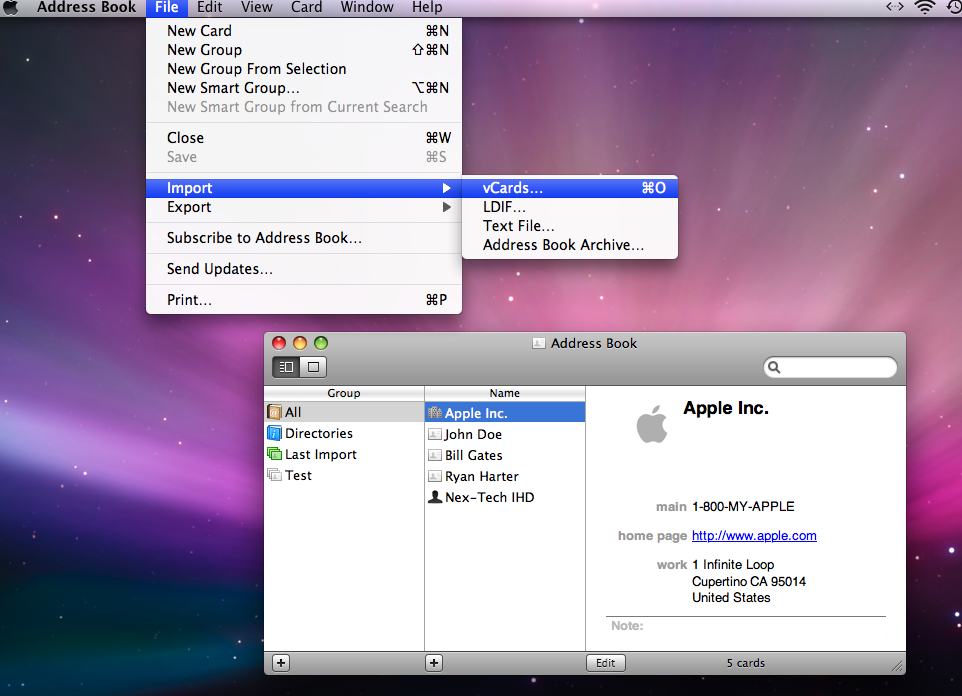Viewport: 962px width, 696px height.
Task: Select Bill Gates contact
Action: [505, 455]
